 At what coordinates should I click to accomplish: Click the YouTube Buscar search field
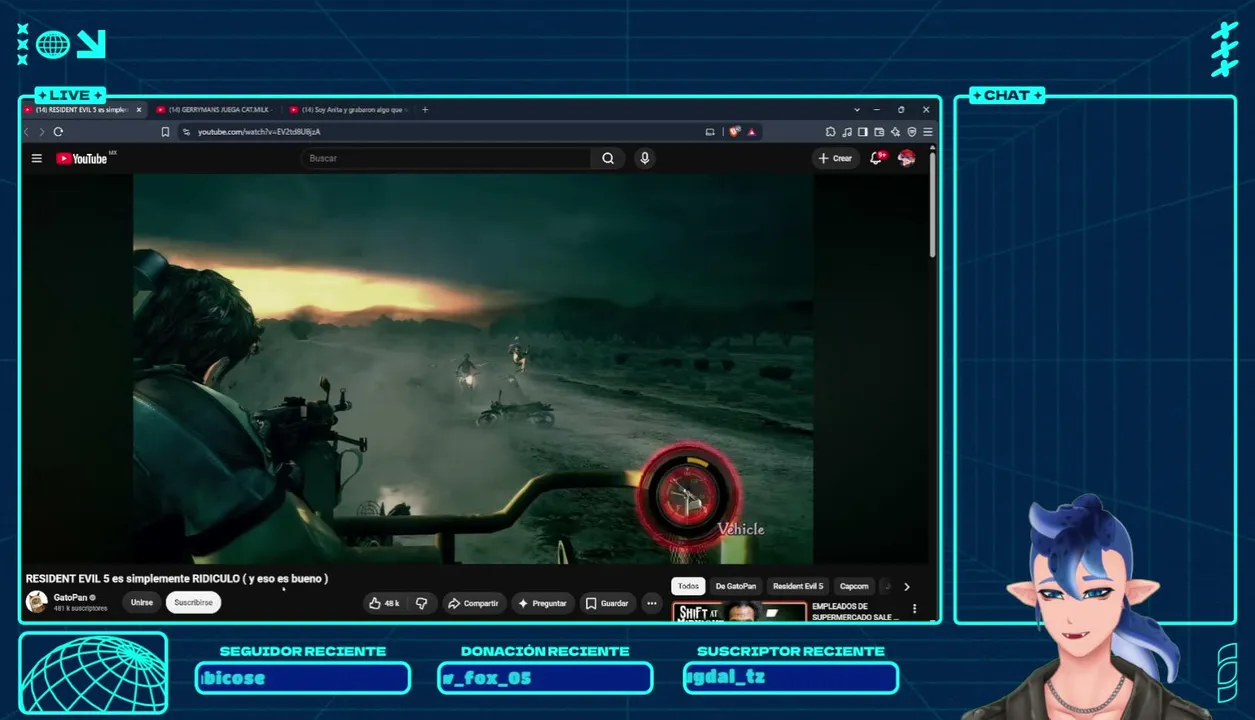coord(445,158)
